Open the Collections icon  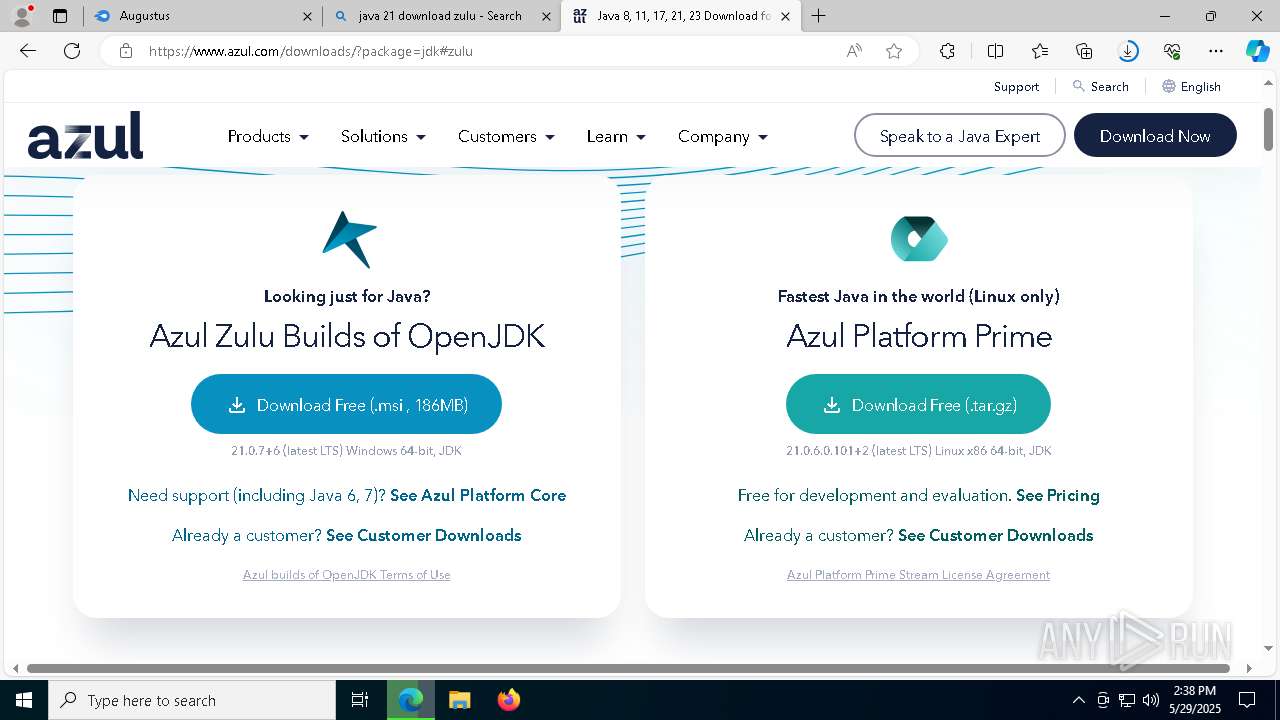click(1084, 51)
